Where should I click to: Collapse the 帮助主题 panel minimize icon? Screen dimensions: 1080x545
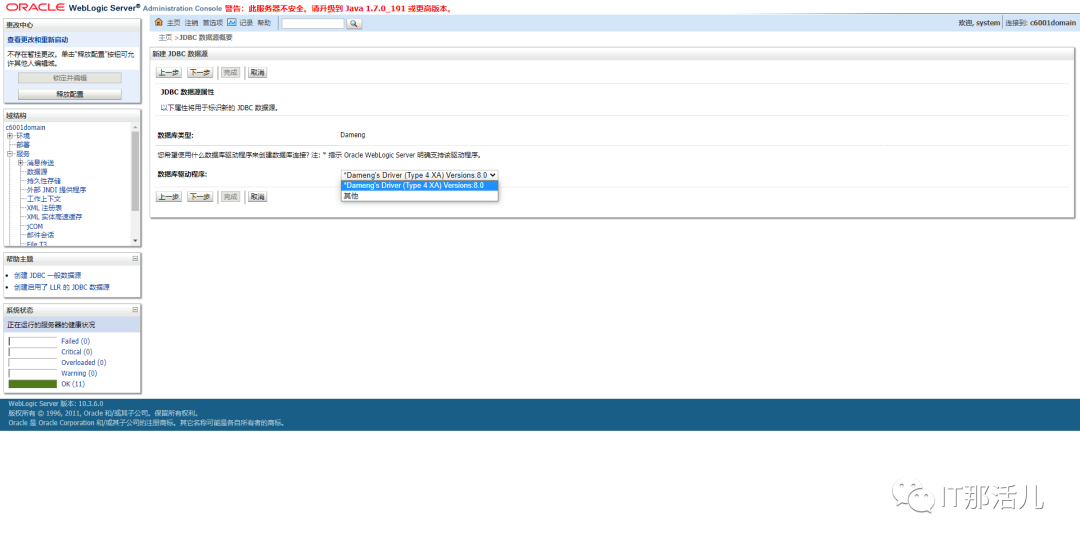pos(135,258)
